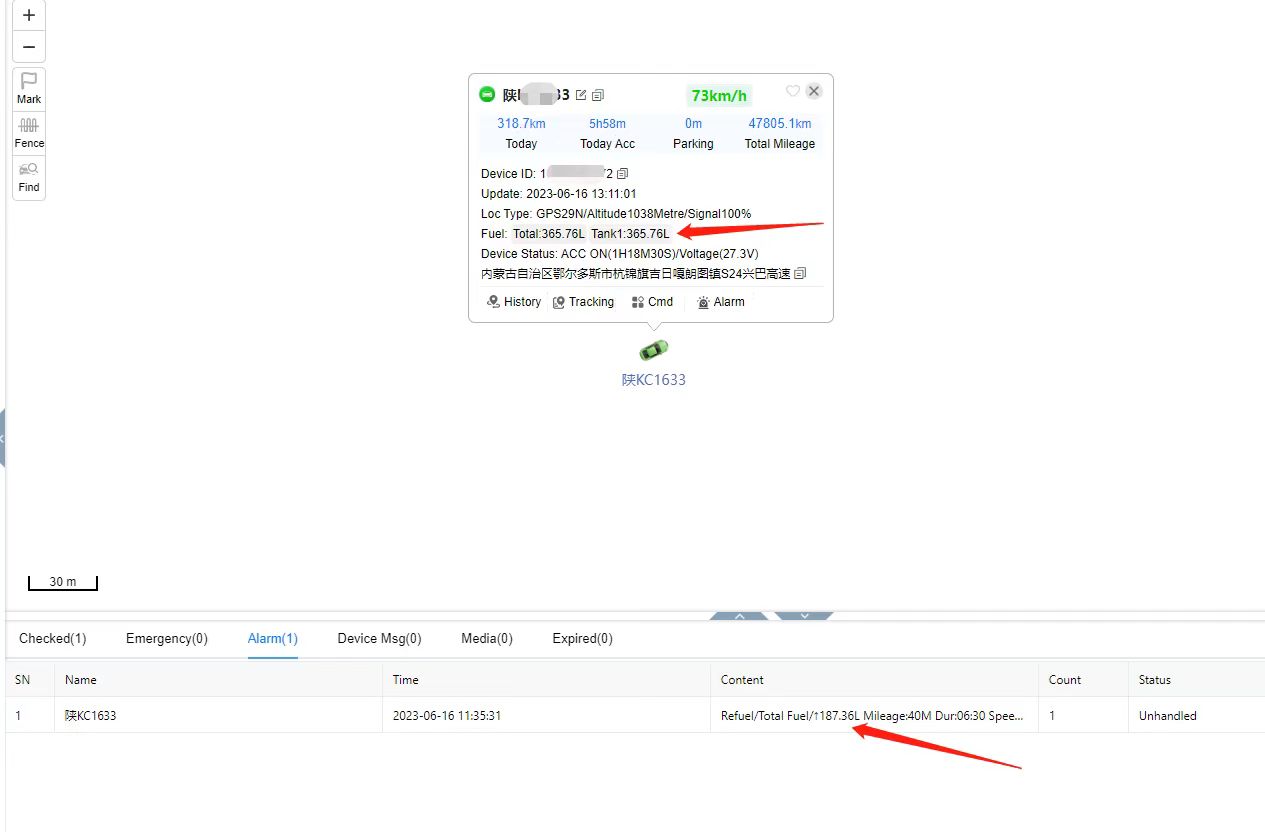Expand the bottom panel upward
This screenshot has width=1265, height=832.
point(739,616)
